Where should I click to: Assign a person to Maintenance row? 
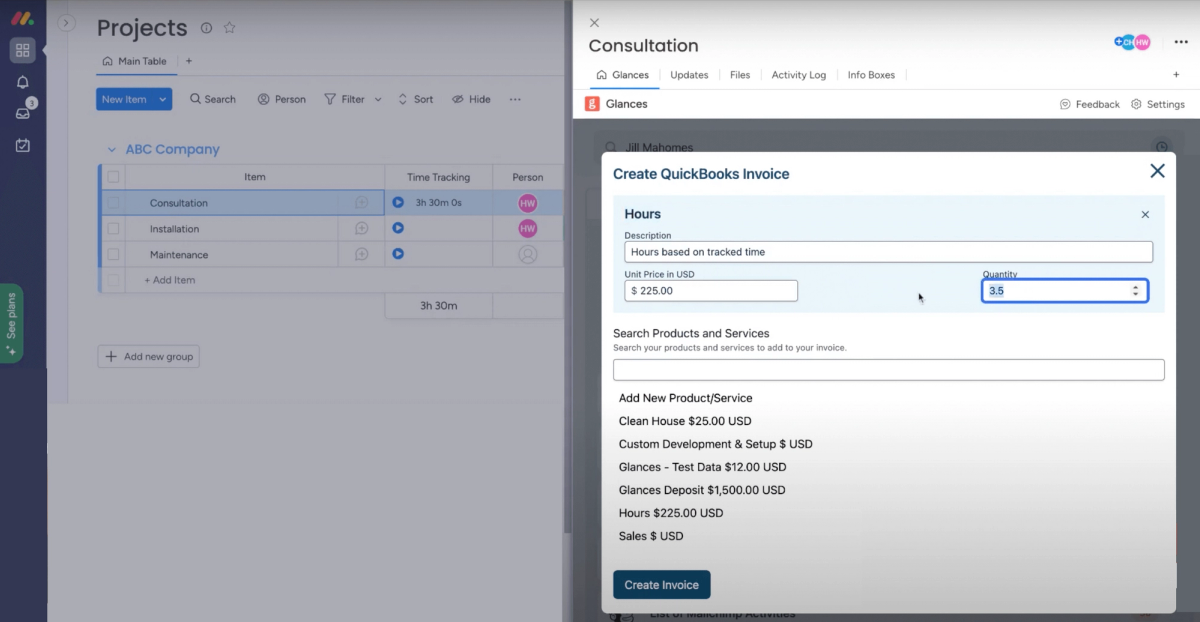[528, 254]
